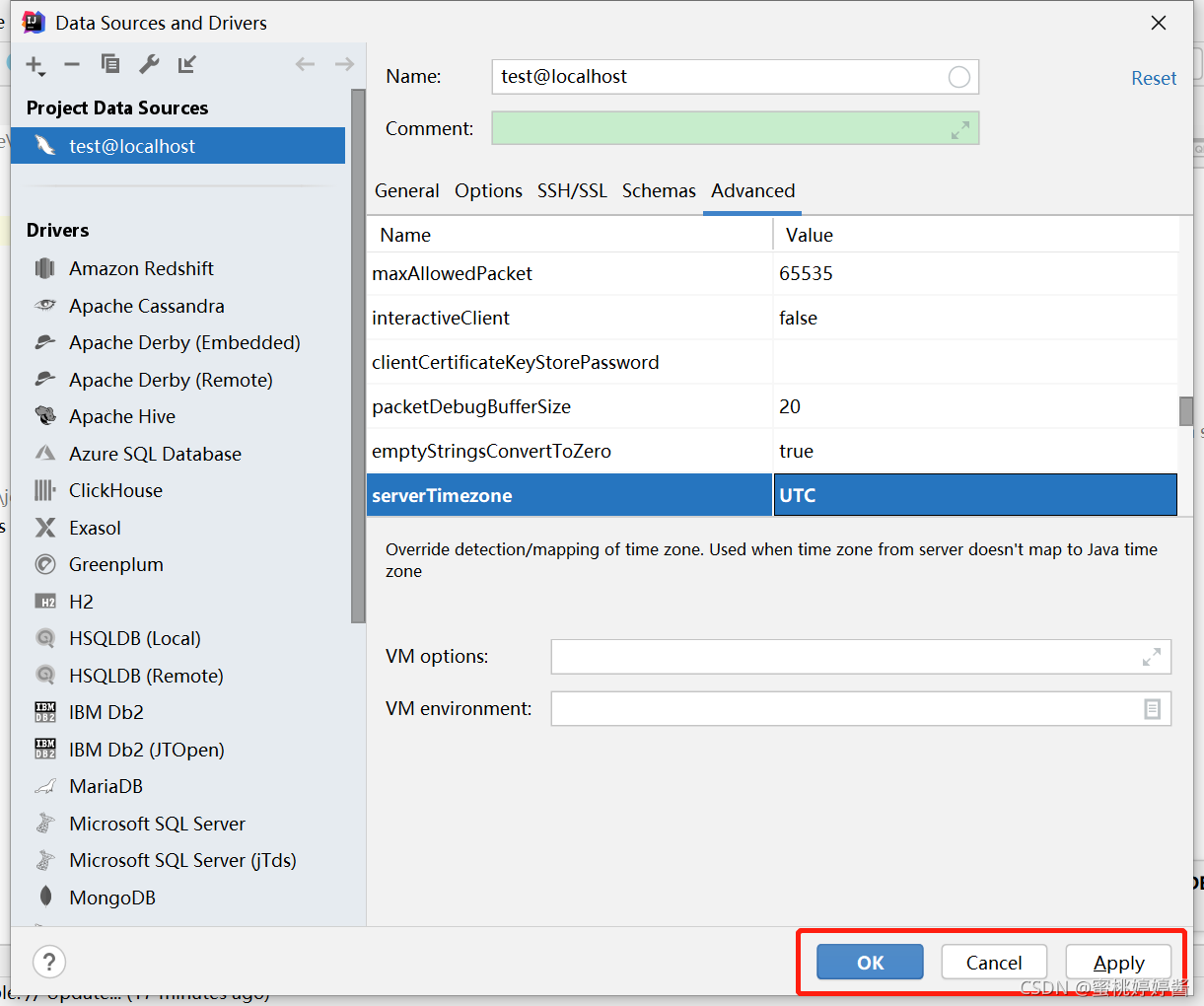Image resolution: width=1204 pixels, height=1006 pixels.
Task: Select Apache Derby (Remote) driver
Action: click(171, 380)
